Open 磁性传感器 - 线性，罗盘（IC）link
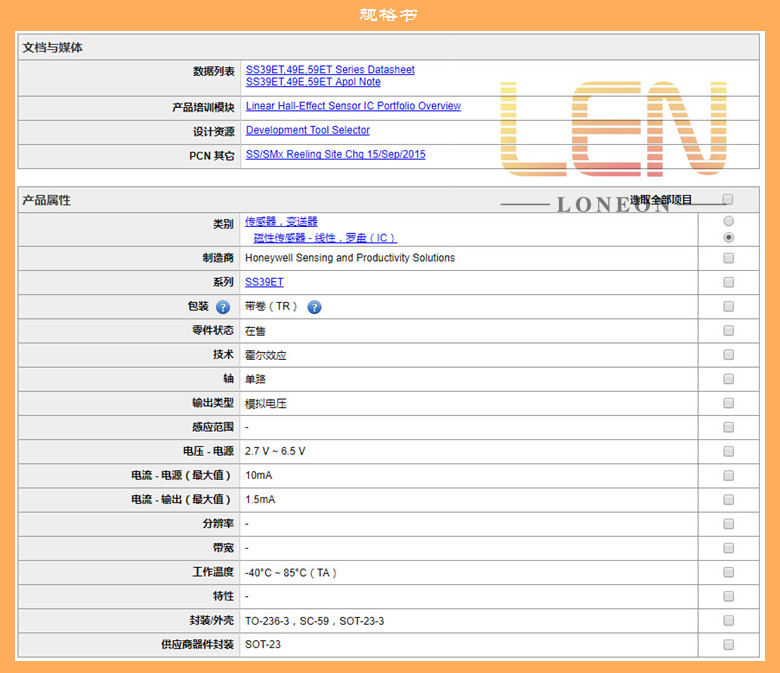The height and width of the screenshot is (673, 780). click(x=325, y=238)
